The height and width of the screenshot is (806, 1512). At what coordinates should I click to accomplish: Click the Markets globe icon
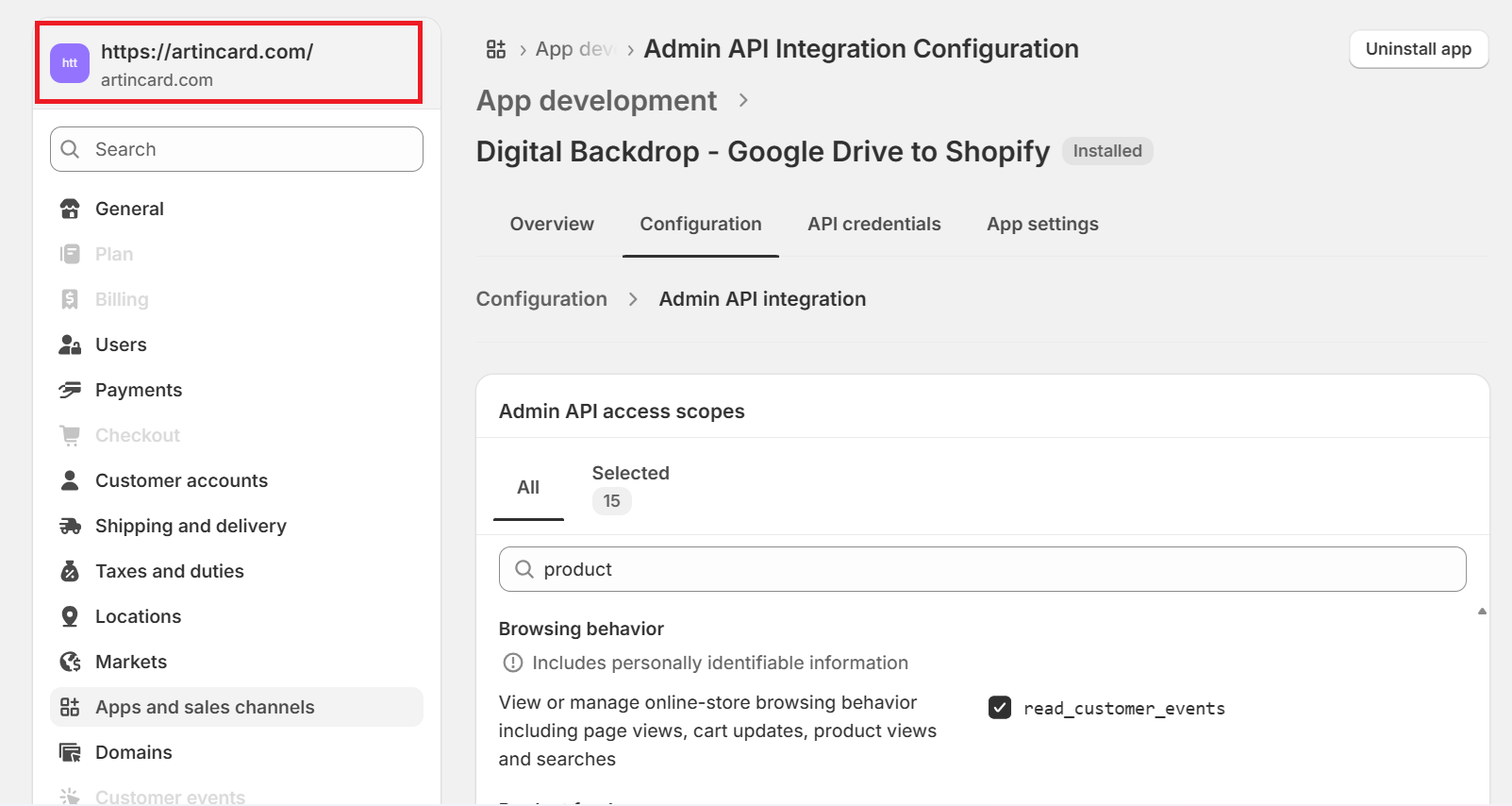[x=70, y=662]
